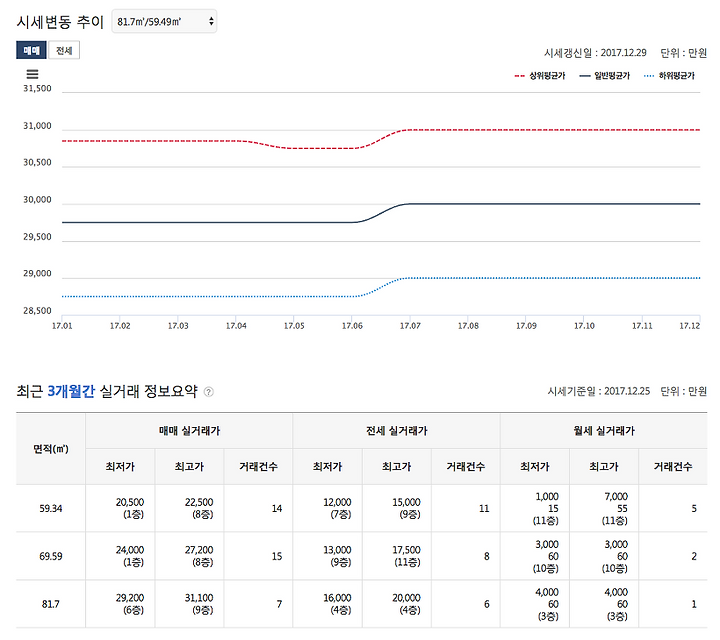Click the help question mark icon
The image size is (720, 640).
pyautogui.click(x=208, y=392)
